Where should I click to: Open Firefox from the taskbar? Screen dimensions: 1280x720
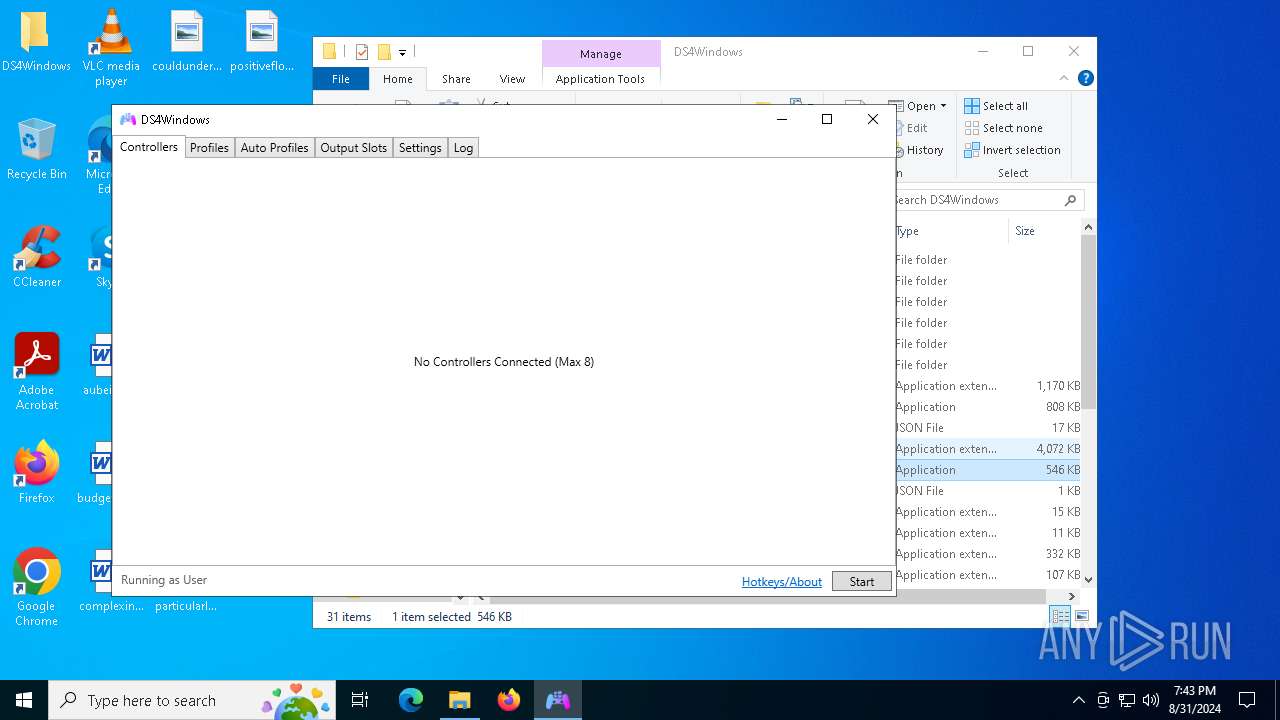click(x=509, y=700)
